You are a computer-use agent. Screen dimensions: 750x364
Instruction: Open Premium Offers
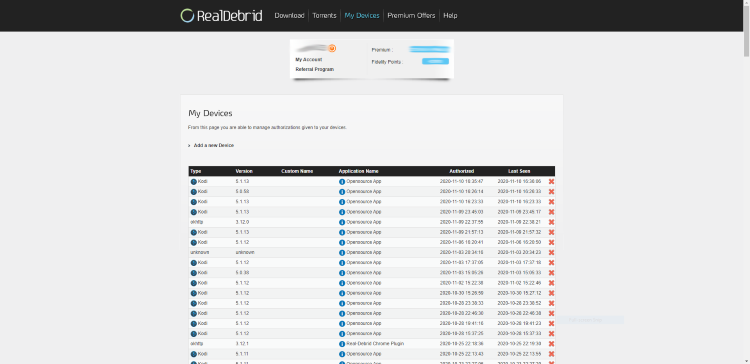click(411, 16)
